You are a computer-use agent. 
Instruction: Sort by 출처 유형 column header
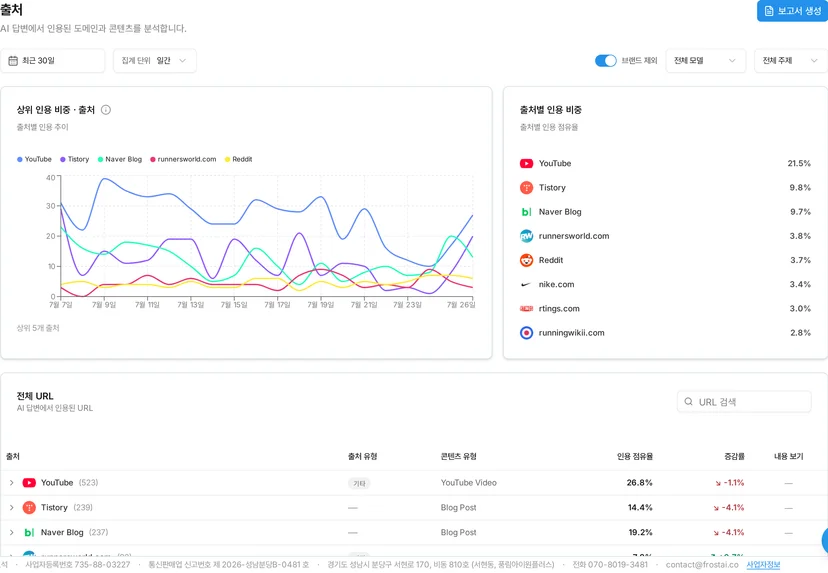tap(362, 456)
